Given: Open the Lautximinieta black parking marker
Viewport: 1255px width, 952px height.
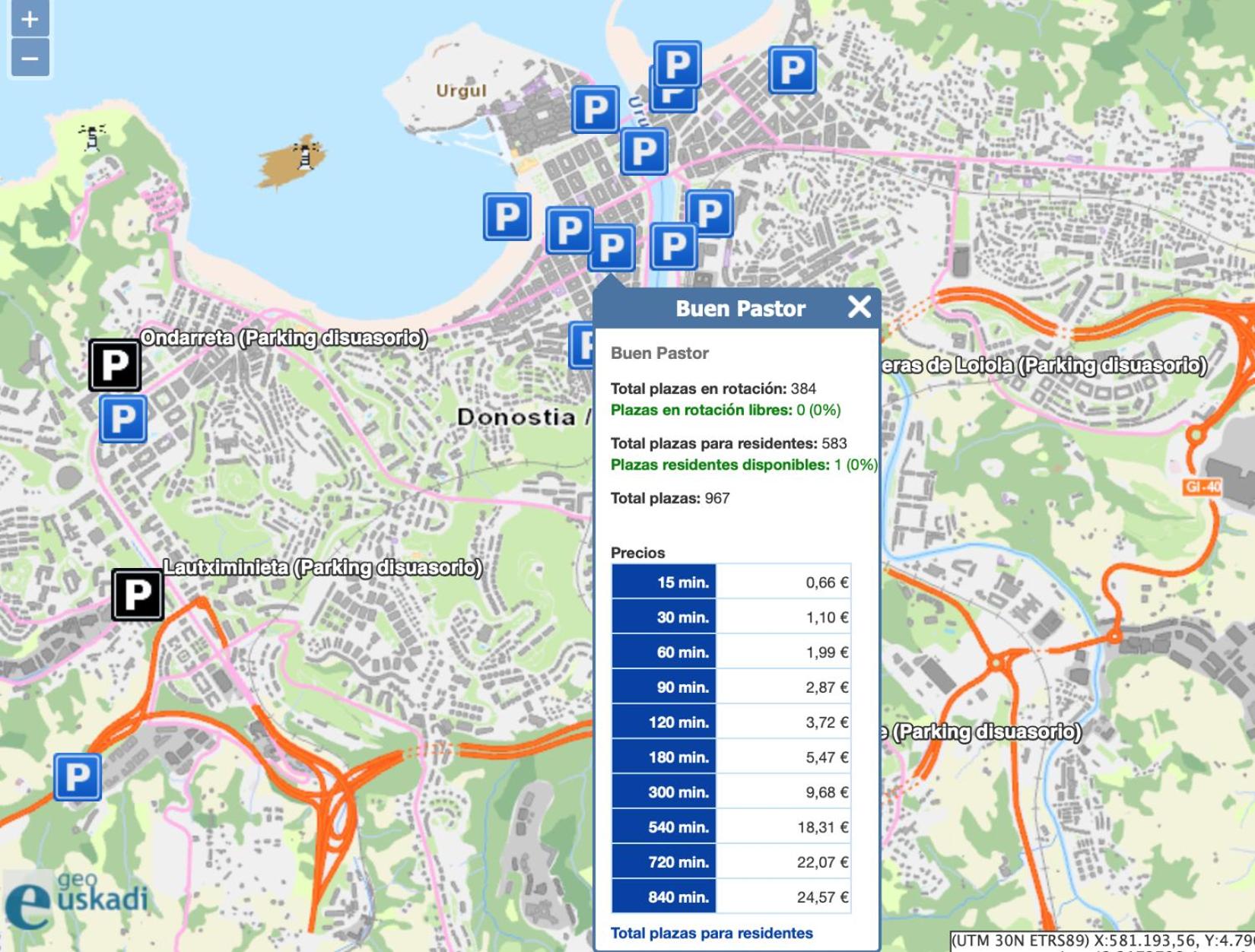Looking at the screenshot, I should point(138,595).
